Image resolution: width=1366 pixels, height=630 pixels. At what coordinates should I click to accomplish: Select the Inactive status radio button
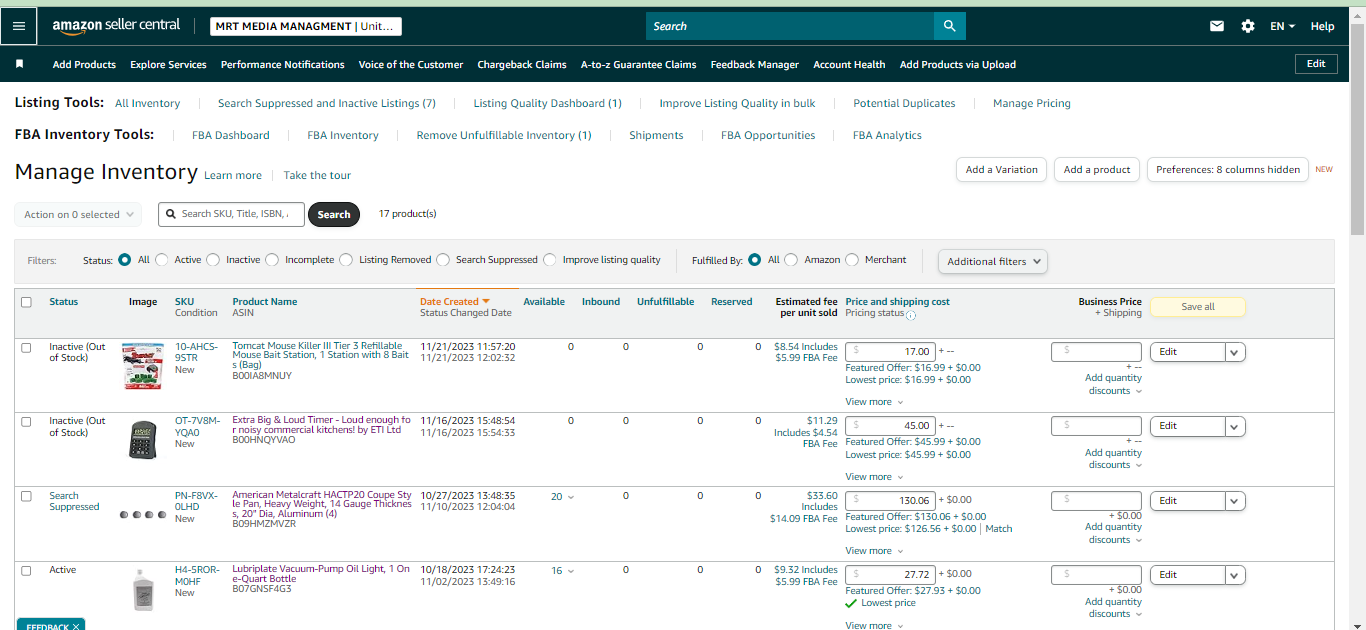coord(213,260)
